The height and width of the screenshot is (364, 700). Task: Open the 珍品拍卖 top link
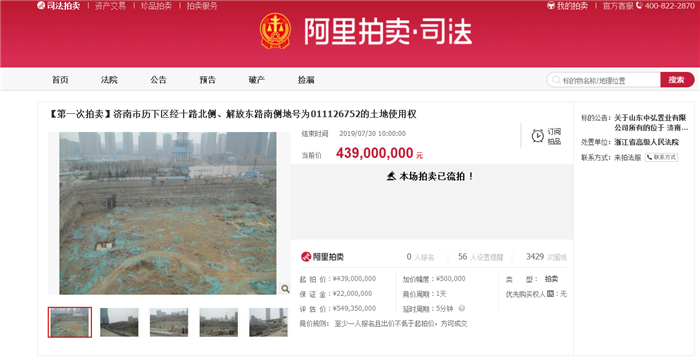[156, 6]
